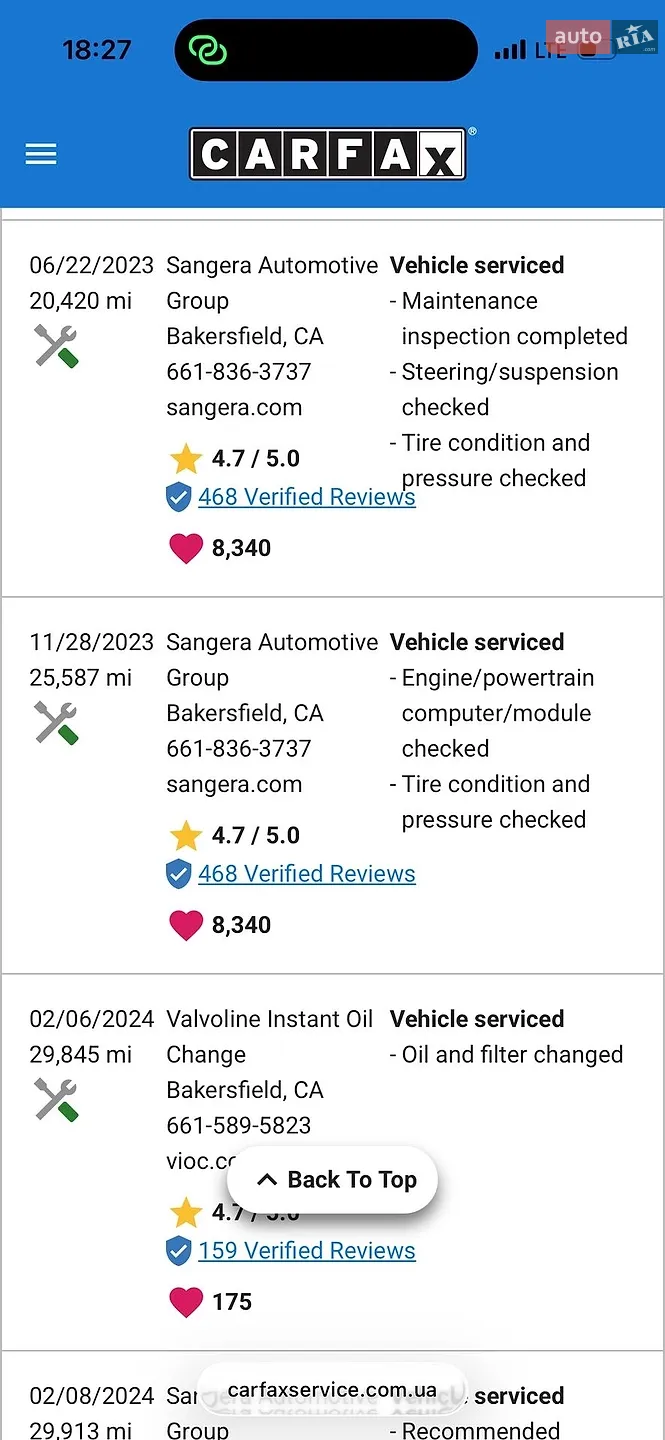Tap the green link icon in dynamic island
The image size is (665, 1440).
(x=209, y=50)
